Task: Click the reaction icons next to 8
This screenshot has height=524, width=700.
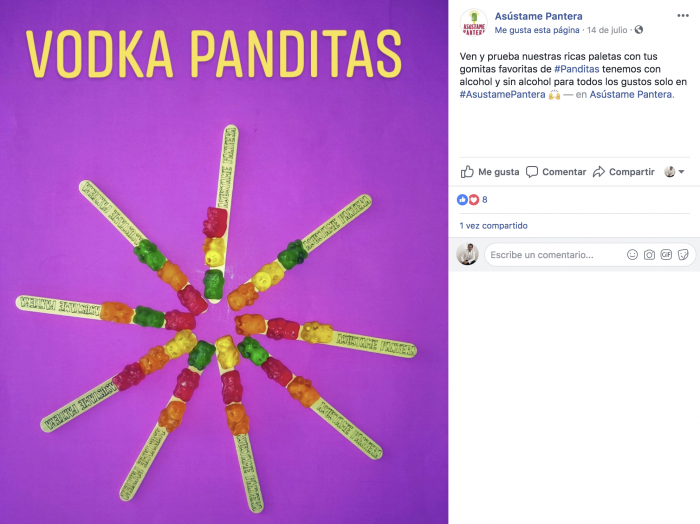Action: point(468,200)
